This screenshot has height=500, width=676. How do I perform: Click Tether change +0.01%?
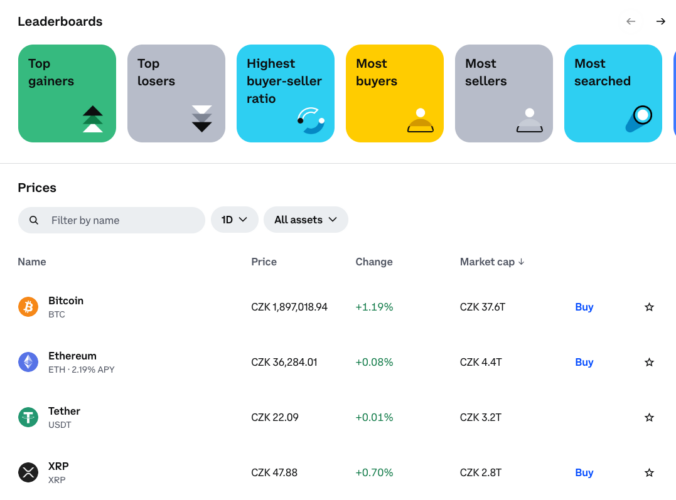[x=374, y=417]
